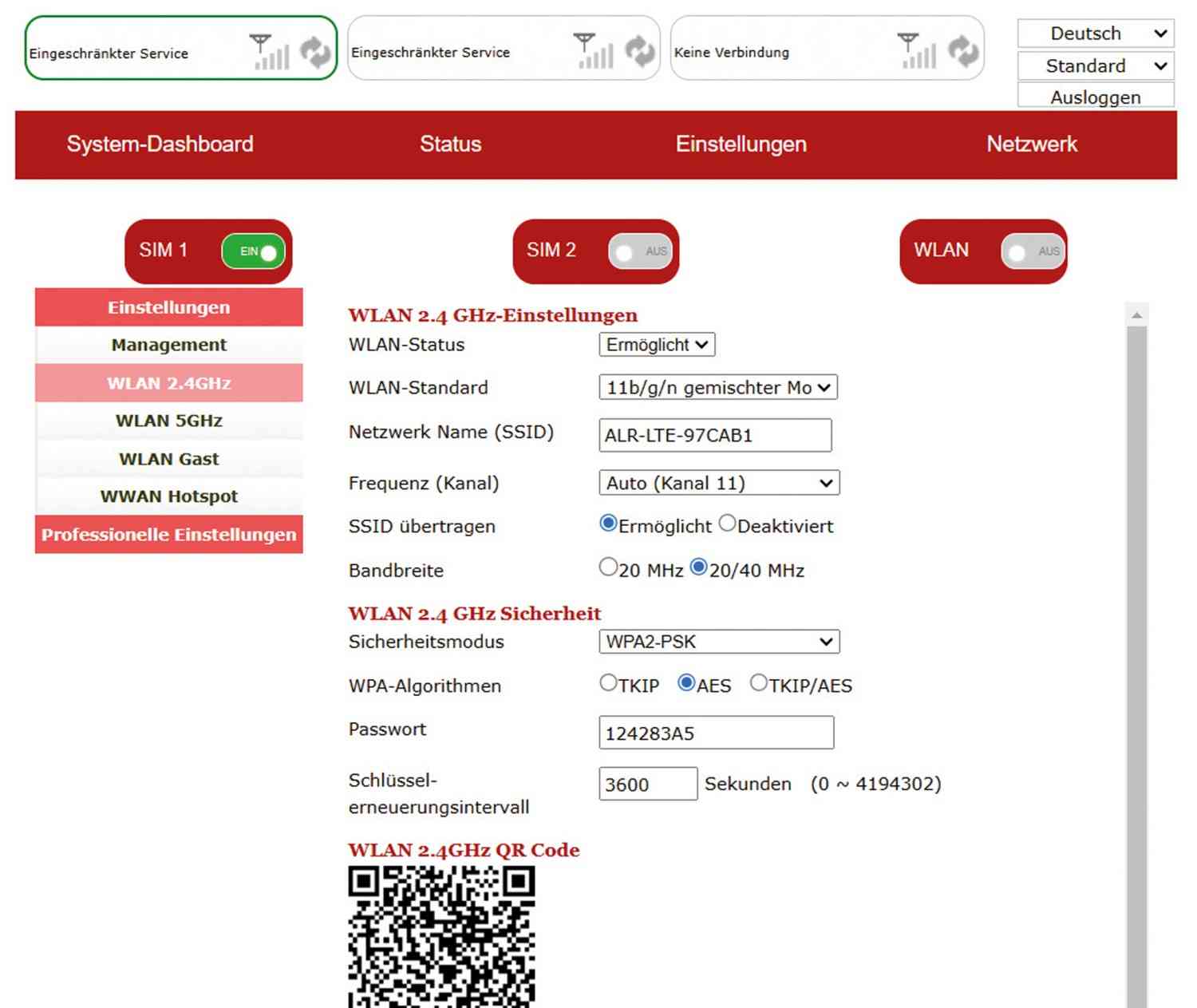Click the Ausloggen button

tap(1096, 97)
